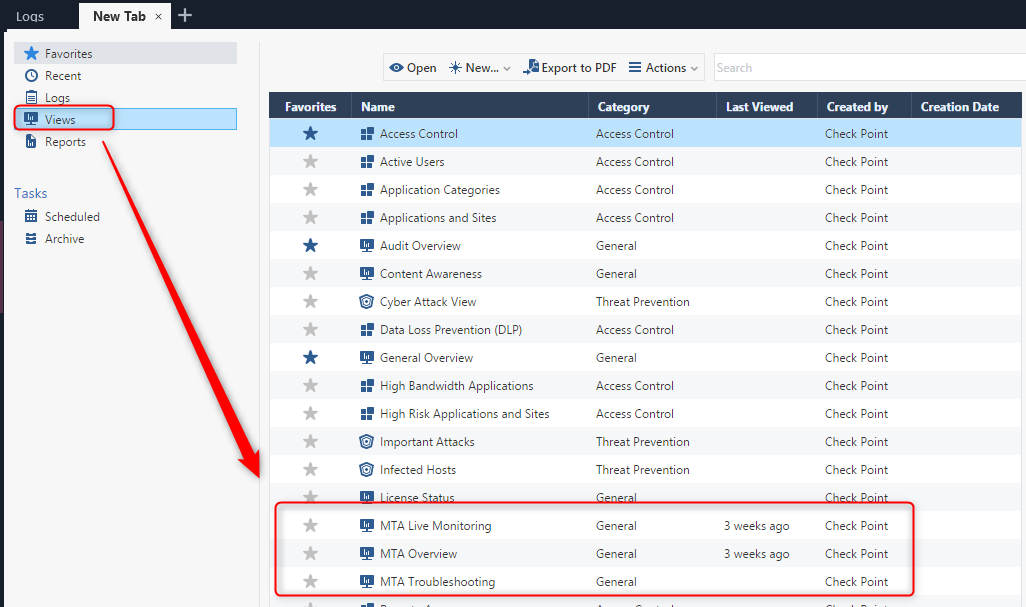This screenshot has height=607, width=1026.
Task: Click the Applications and Sites view icon
Action: pyautogui.click(x=367, y=217)
